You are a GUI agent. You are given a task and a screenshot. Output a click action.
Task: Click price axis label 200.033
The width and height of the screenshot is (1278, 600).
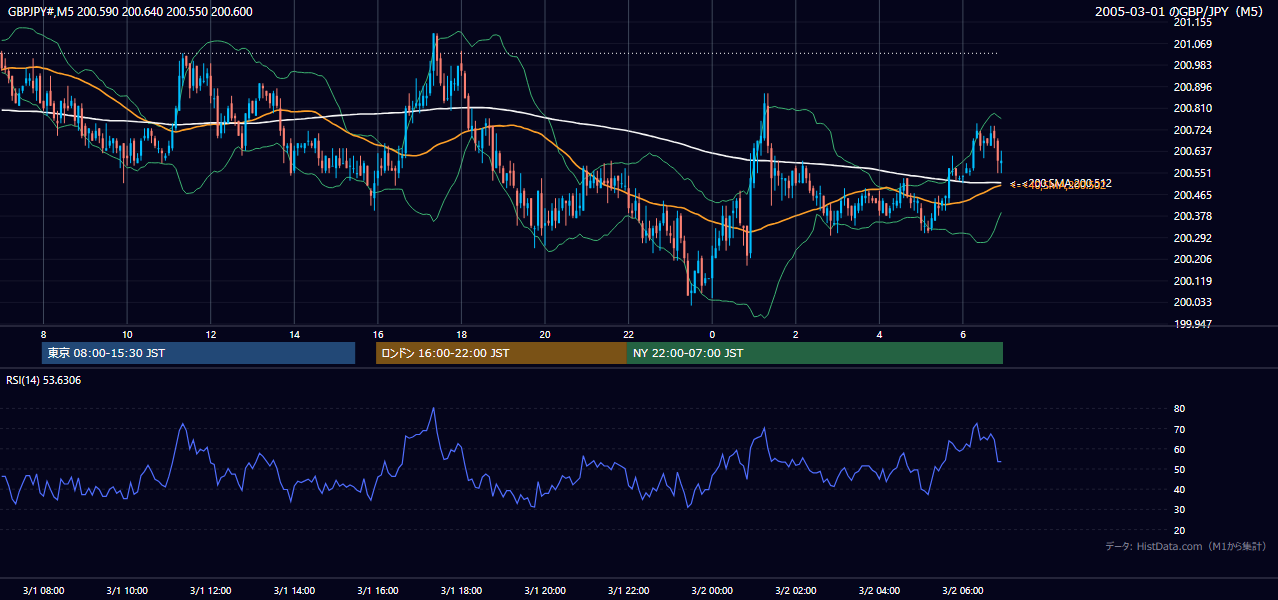(x=1193, y=302)
